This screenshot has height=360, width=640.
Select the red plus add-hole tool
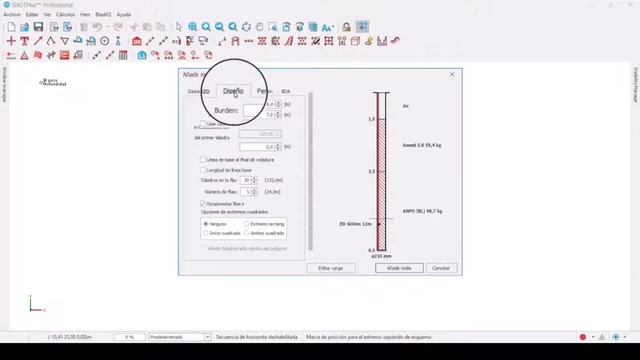(x=11, y=41)
